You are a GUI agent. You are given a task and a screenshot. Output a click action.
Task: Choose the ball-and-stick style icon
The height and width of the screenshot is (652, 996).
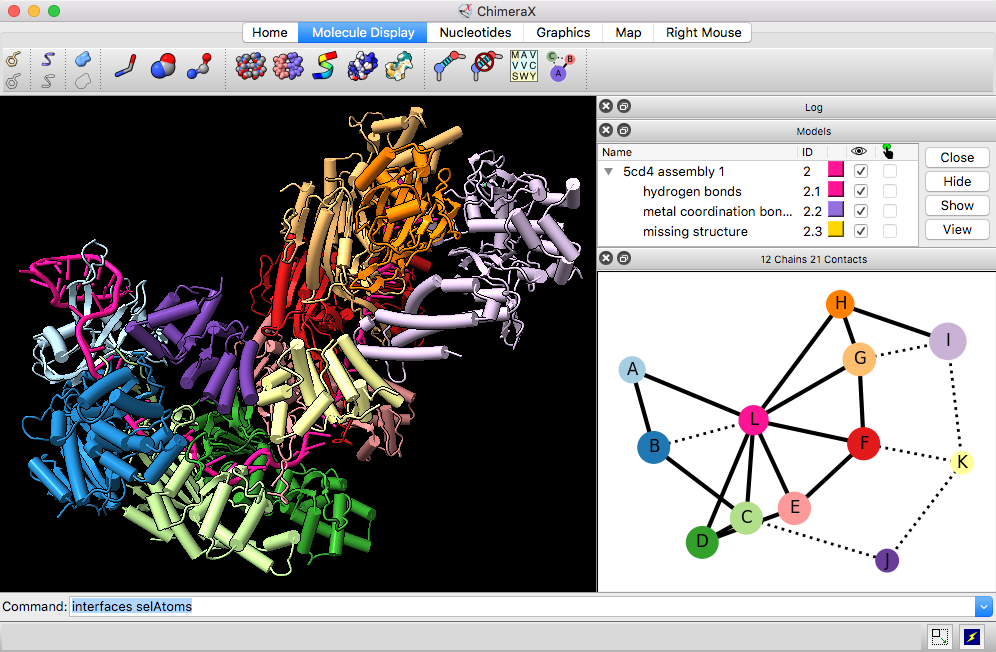point(198,67)
